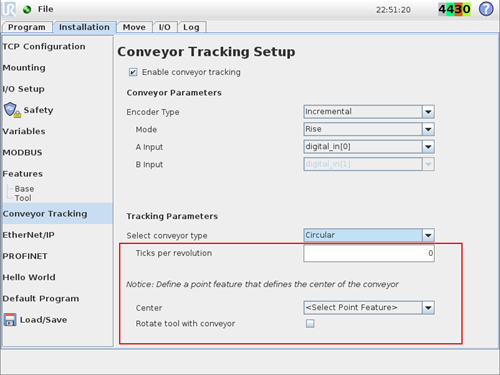Open the File menu
The height and width of the screenshot is (375, 500).
(x=45, y=9)
